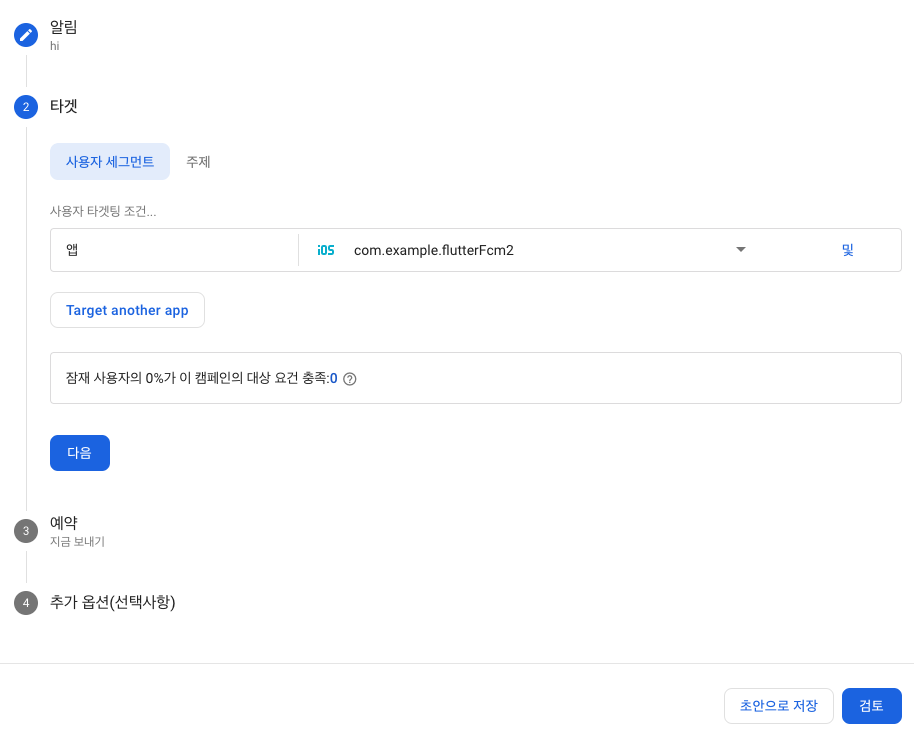
Task: Click the step 3 circle for 예약
Action: pos(26,531)
